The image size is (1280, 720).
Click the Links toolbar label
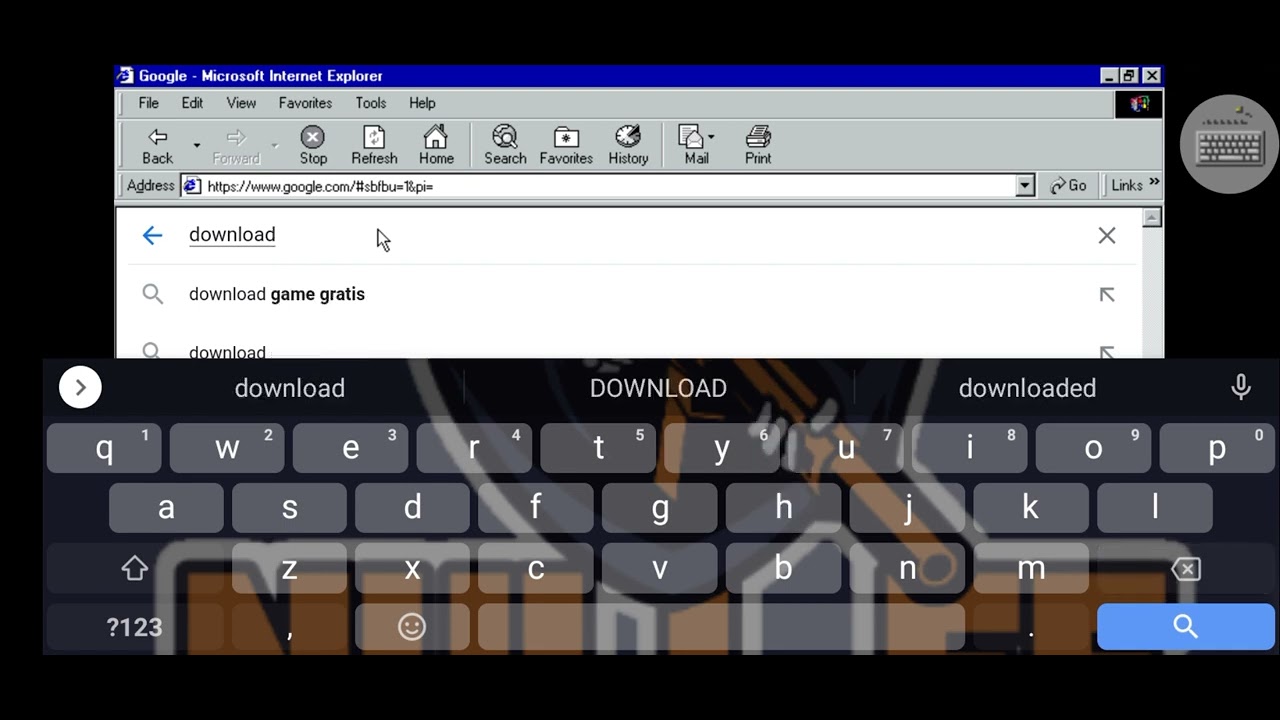(x=1126, y=186)
